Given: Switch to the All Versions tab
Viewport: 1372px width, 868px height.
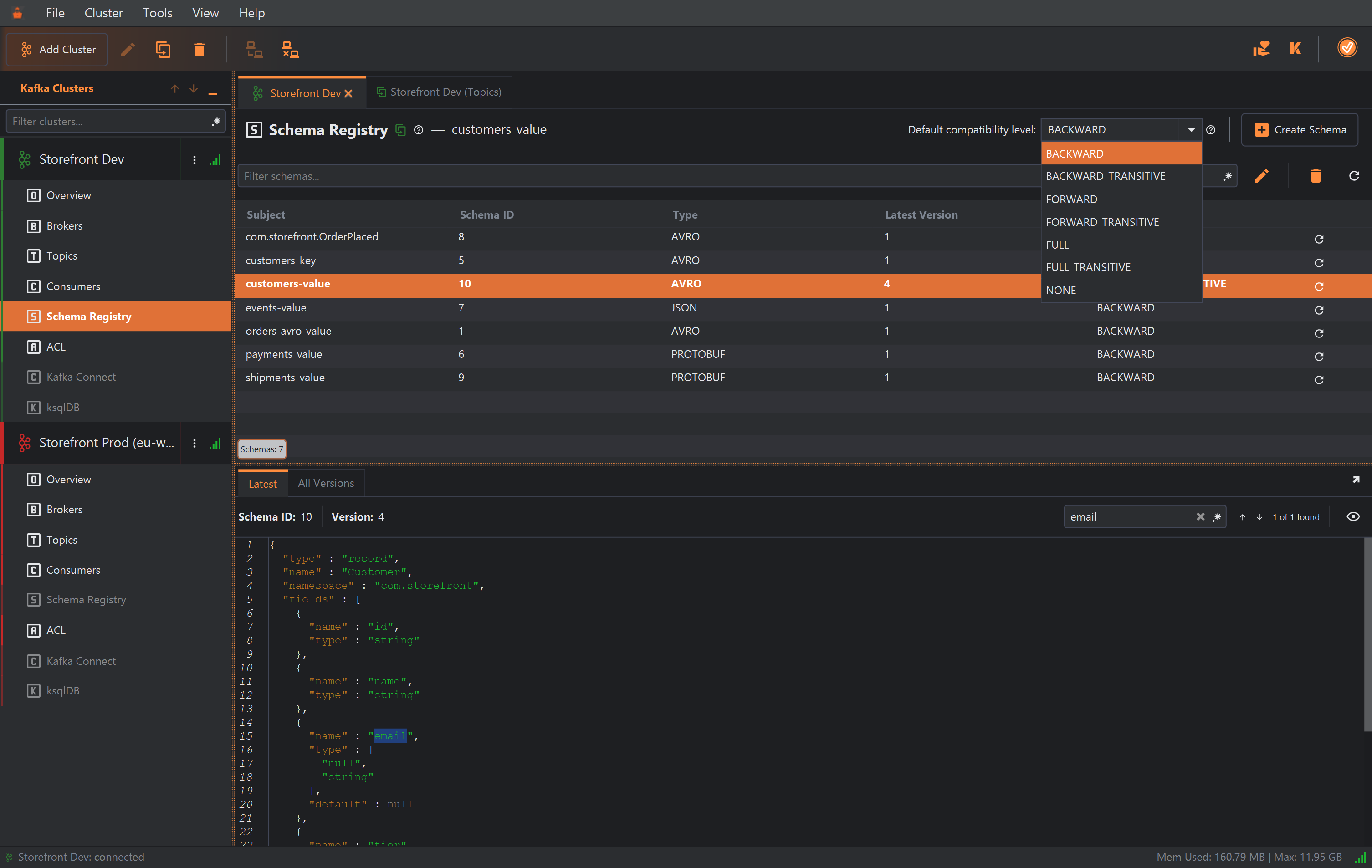Looking at the screenshot, I should (x=326, y=483).
